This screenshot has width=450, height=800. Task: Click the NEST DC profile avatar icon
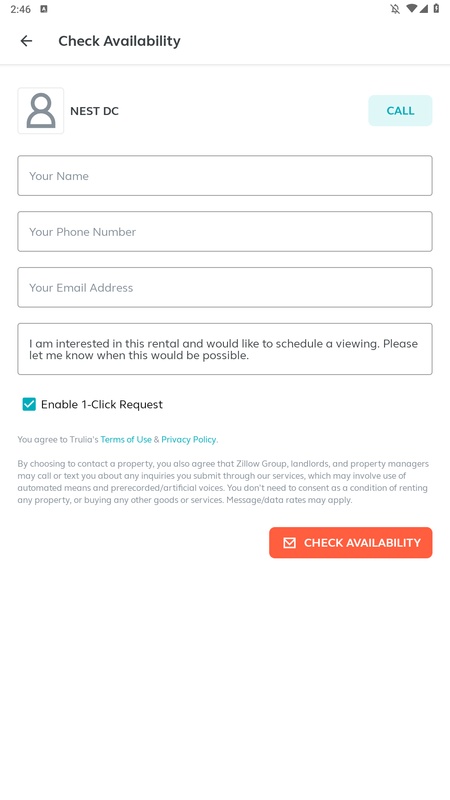pos(41,111)
